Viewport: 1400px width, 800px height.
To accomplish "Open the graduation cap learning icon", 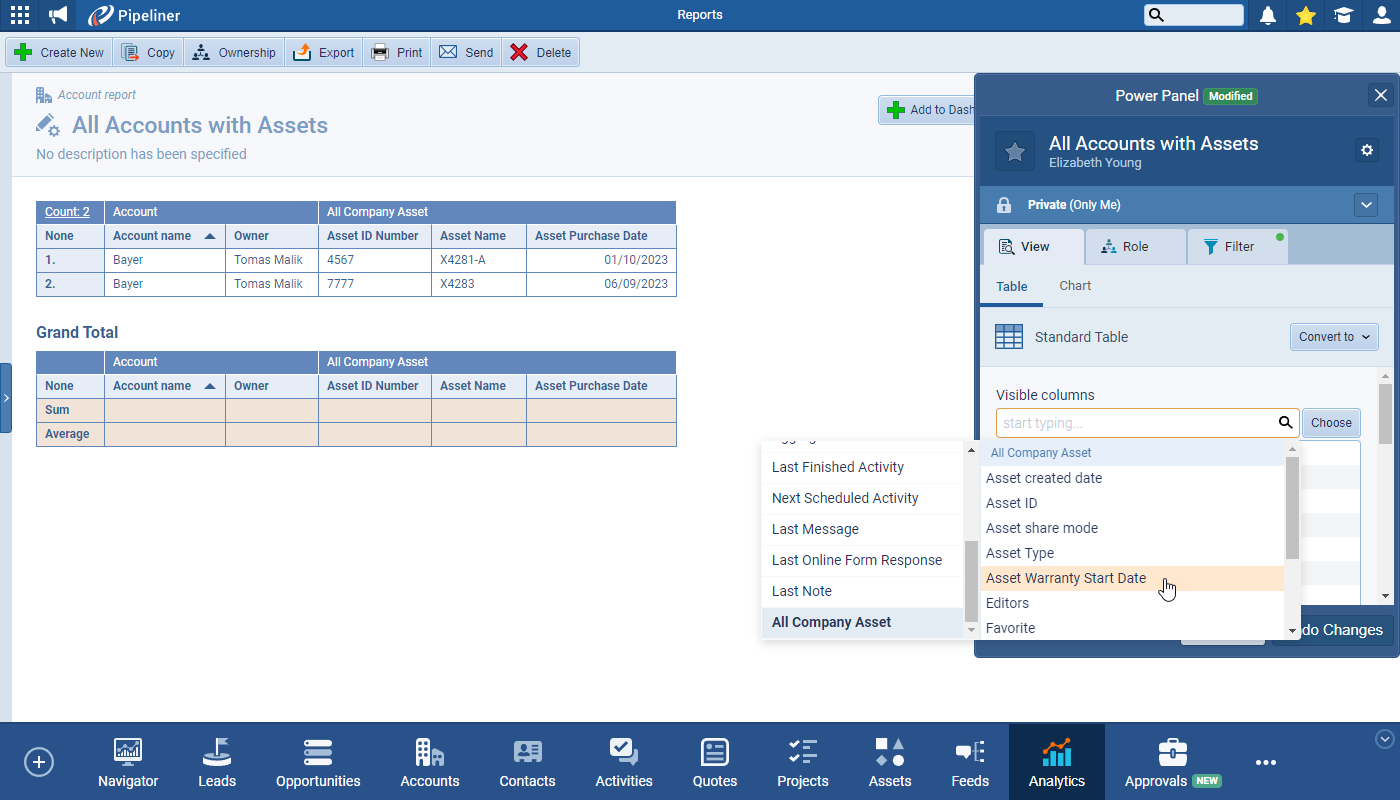I will [1343, 15].
